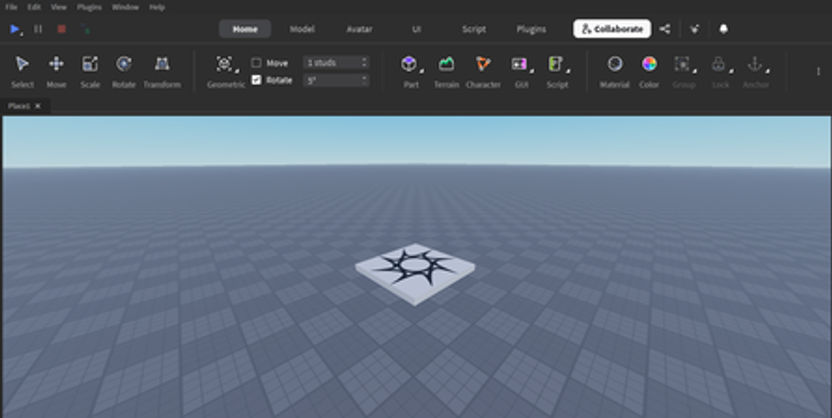Viewport: 832px width, 418px height.
Task: Click the Move tool icon
Action: pos(56,64)
